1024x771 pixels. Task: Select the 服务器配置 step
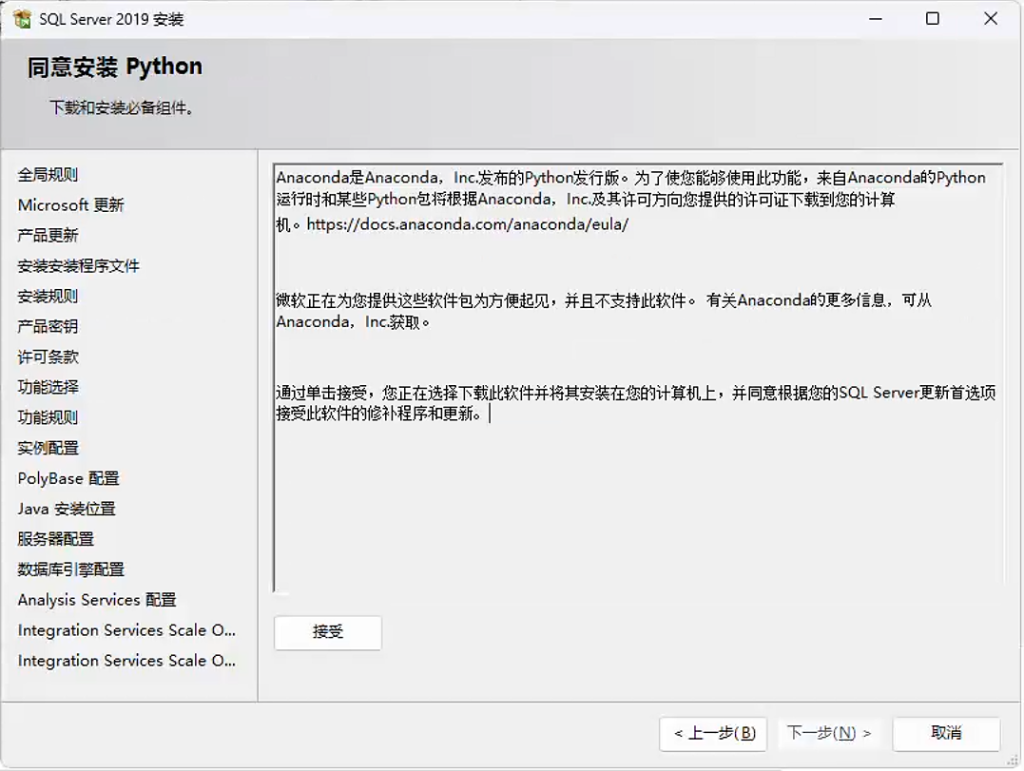tap(56, 539)
